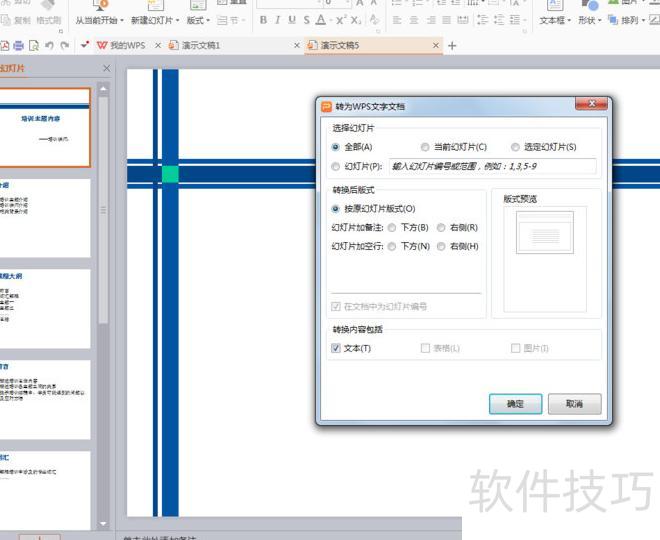660x540 pixels.
Task: Select the 幻灯片(P) range radio button
Action: point(335,167)
